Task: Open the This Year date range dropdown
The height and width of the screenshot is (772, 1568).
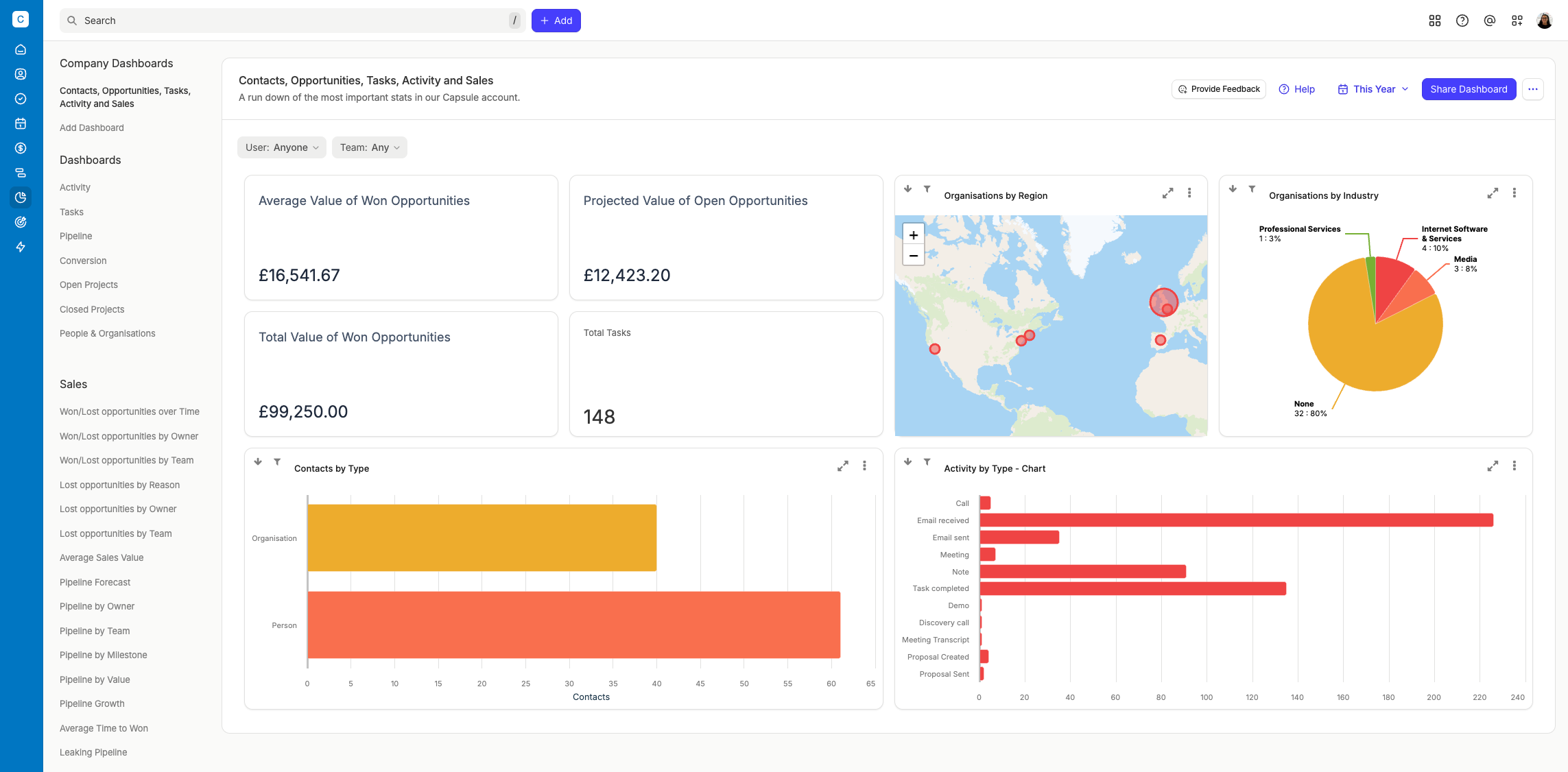Action: 1373,89
